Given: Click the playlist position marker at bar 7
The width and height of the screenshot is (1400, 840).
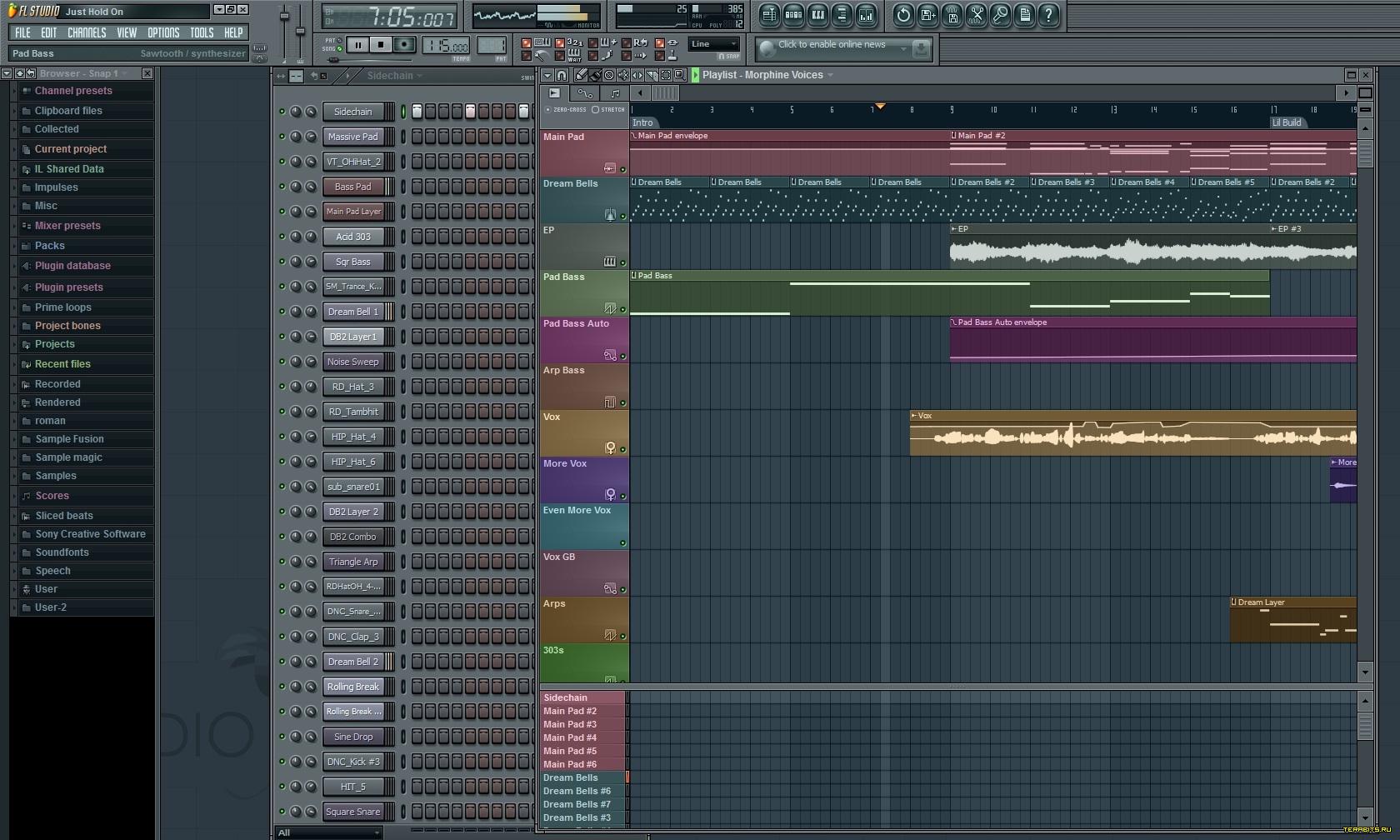Looking at the screenshot, I should [880, 107].
